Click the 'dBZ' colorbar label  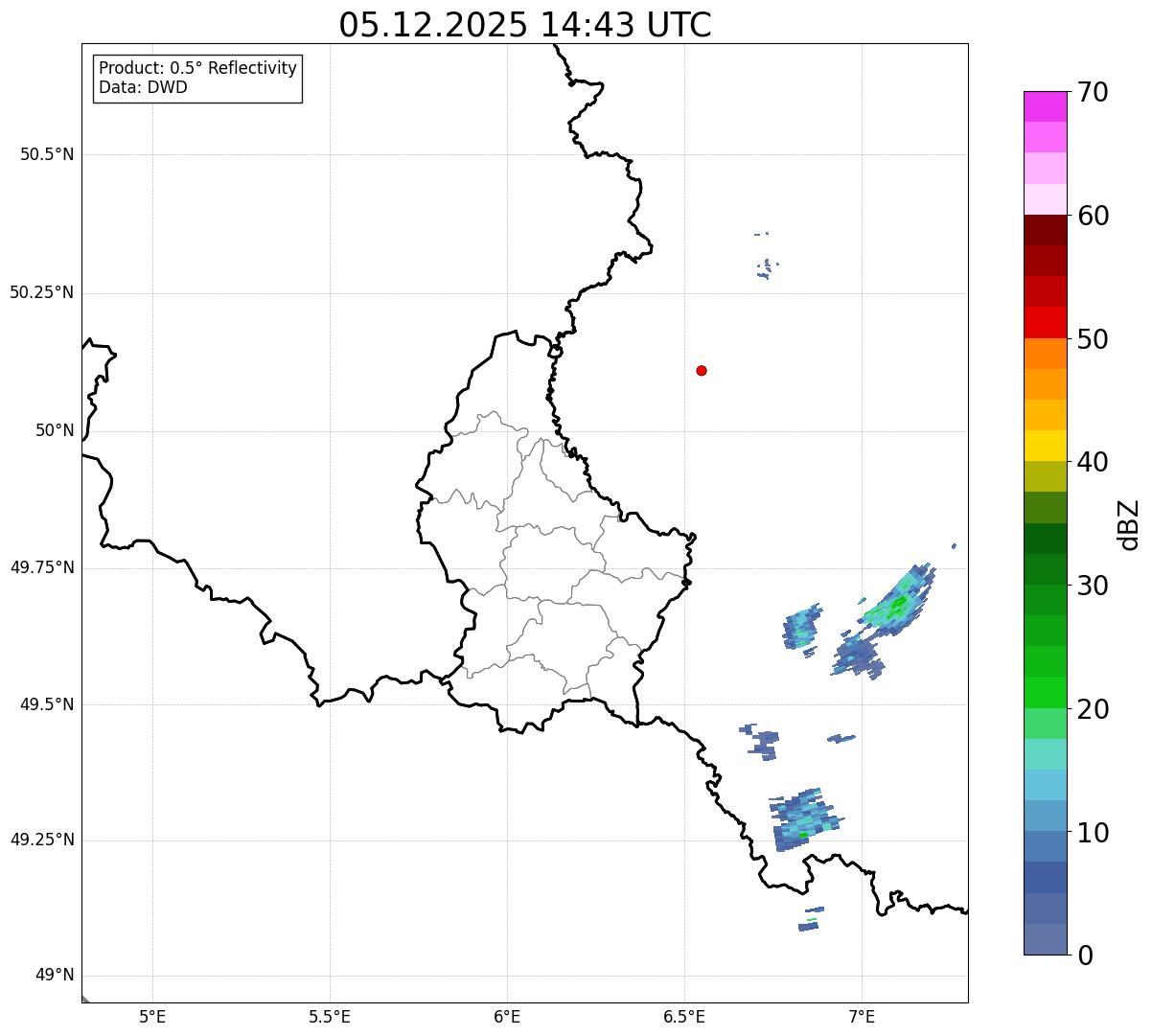pyautogui.click(x=1130, y=524)
